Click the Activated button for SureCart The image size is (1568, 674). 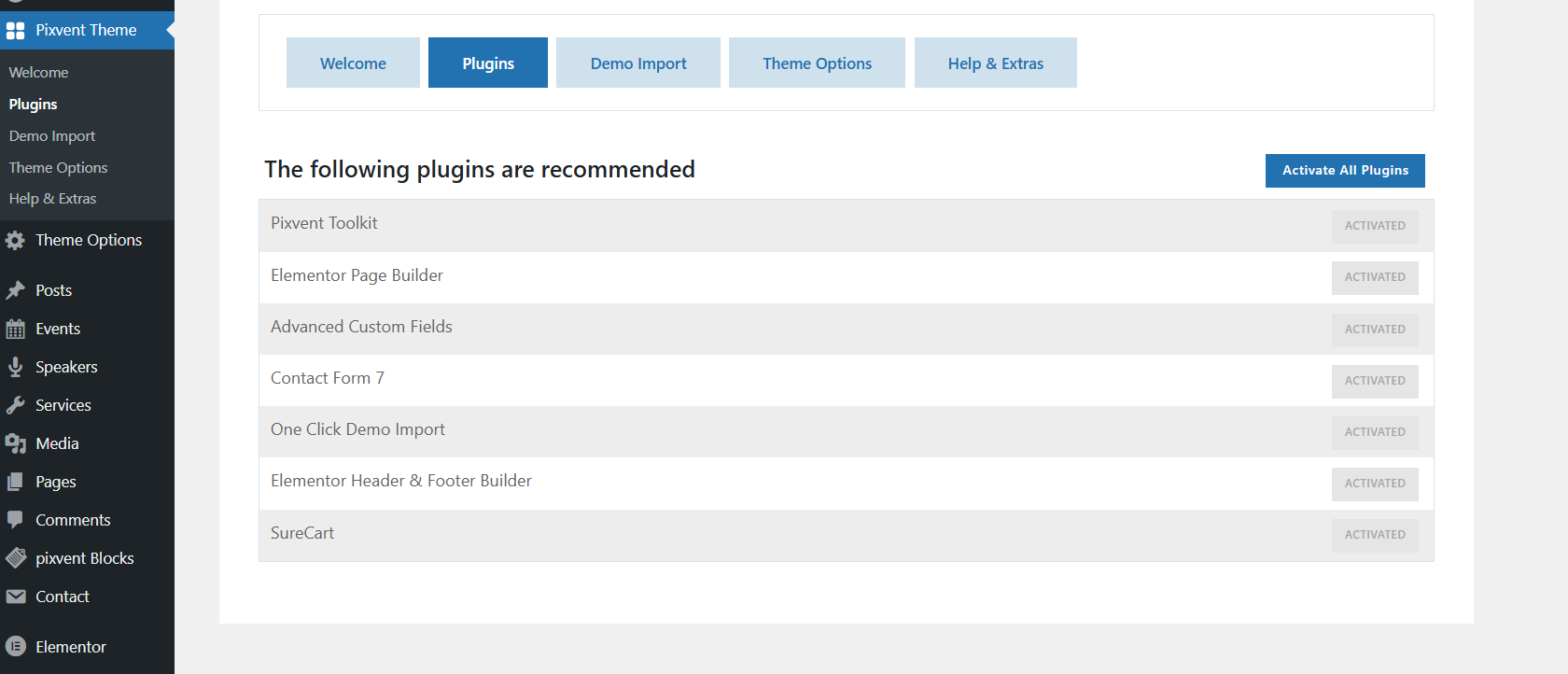(1375, 535)
